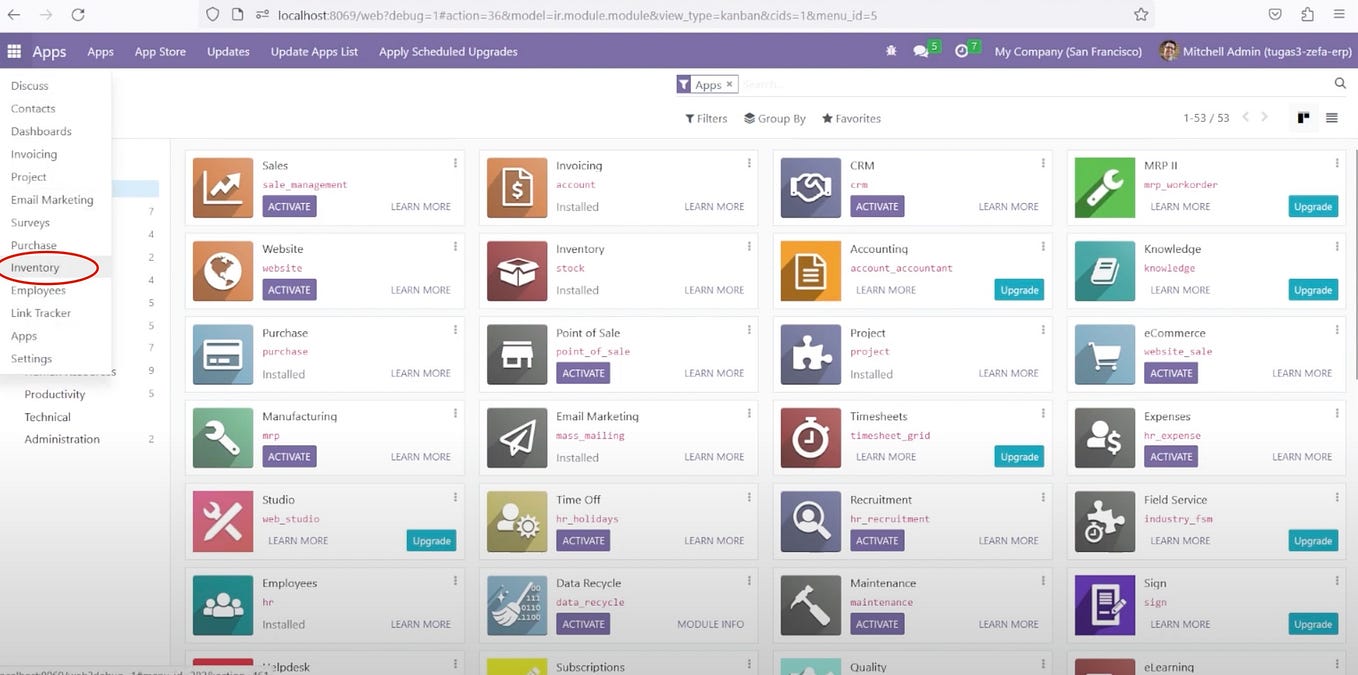The image size is (1358, 675).
Task: Open the Group By dropdown
Action: (774, 118)
